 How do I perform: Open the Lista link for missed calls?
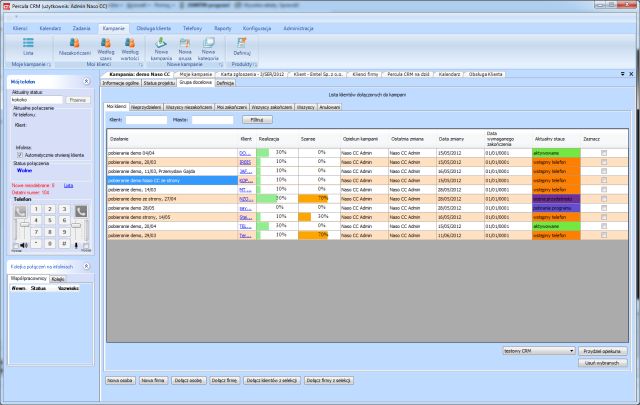pyautogui.click(x=69, y=185)
